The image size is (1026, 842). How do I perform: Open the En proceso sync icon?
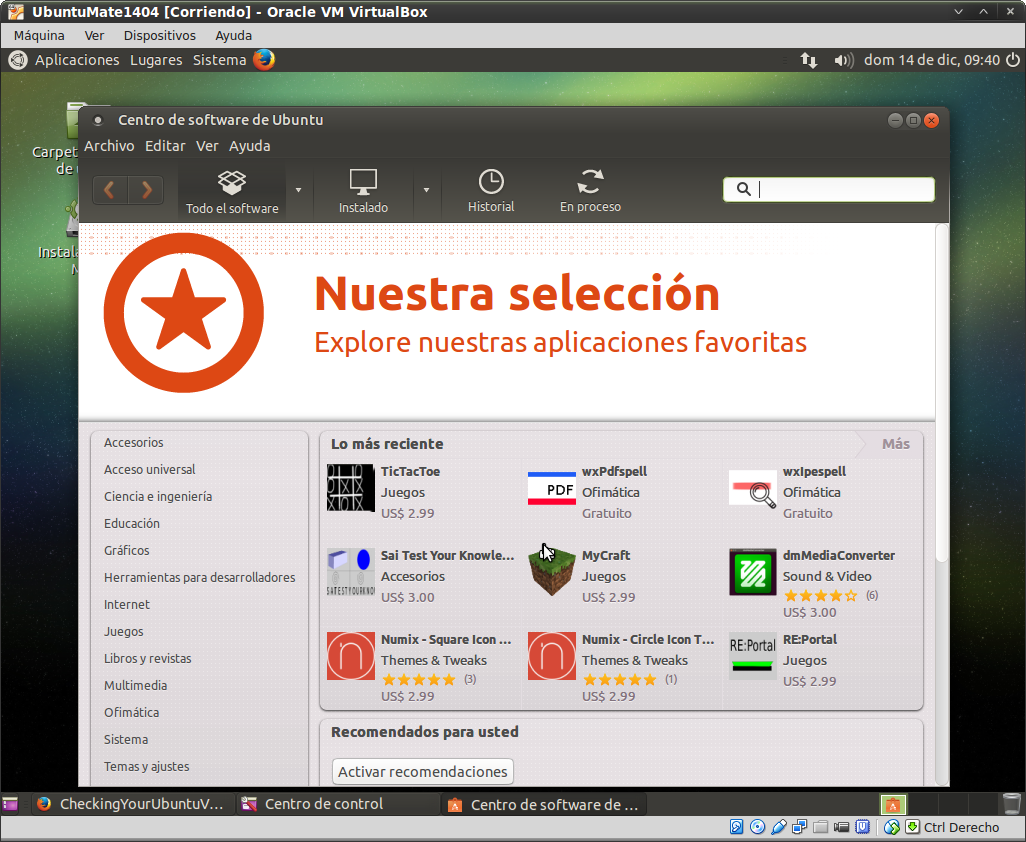click(x=590, y=182)
